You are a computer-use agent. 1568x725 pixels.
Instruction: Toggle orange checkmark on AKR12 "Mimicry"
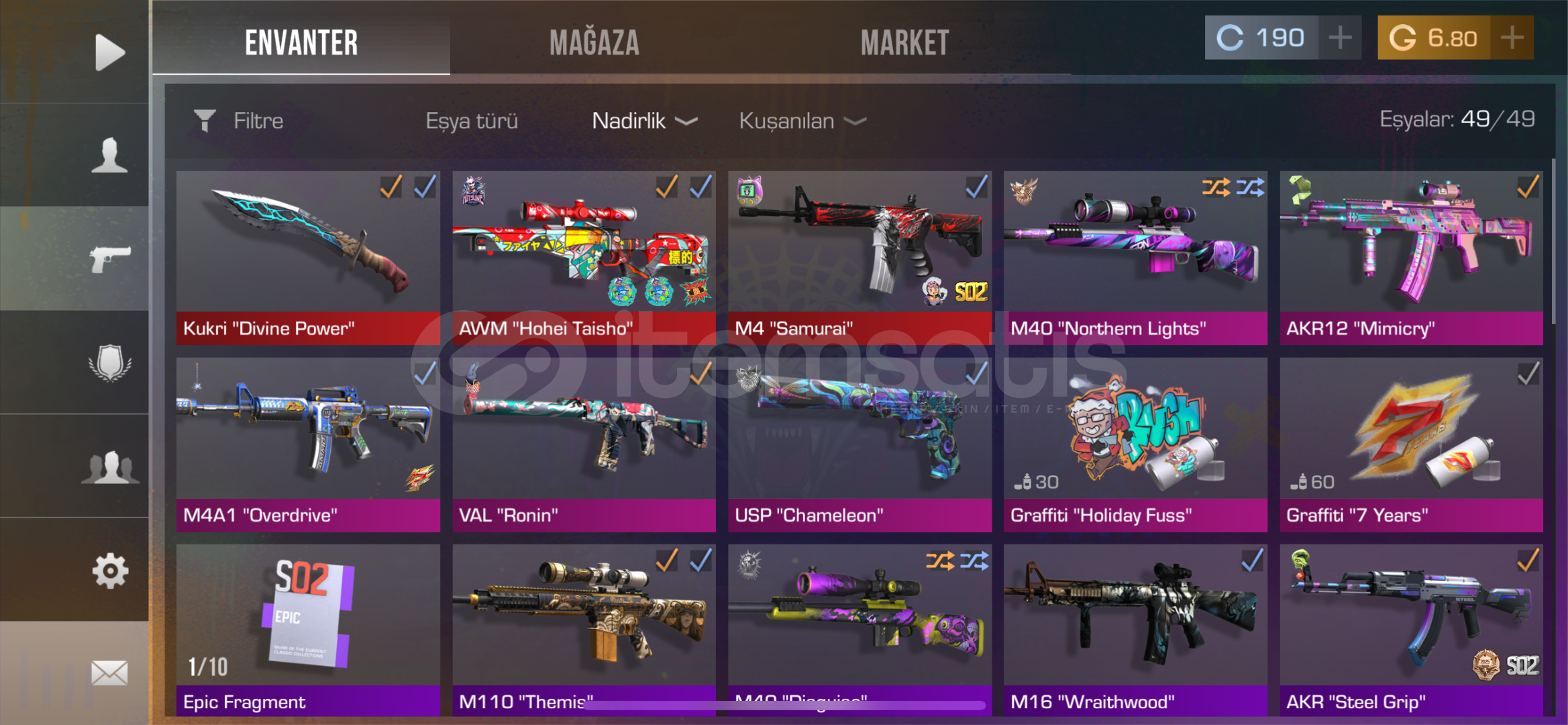tap(1528, 187)
